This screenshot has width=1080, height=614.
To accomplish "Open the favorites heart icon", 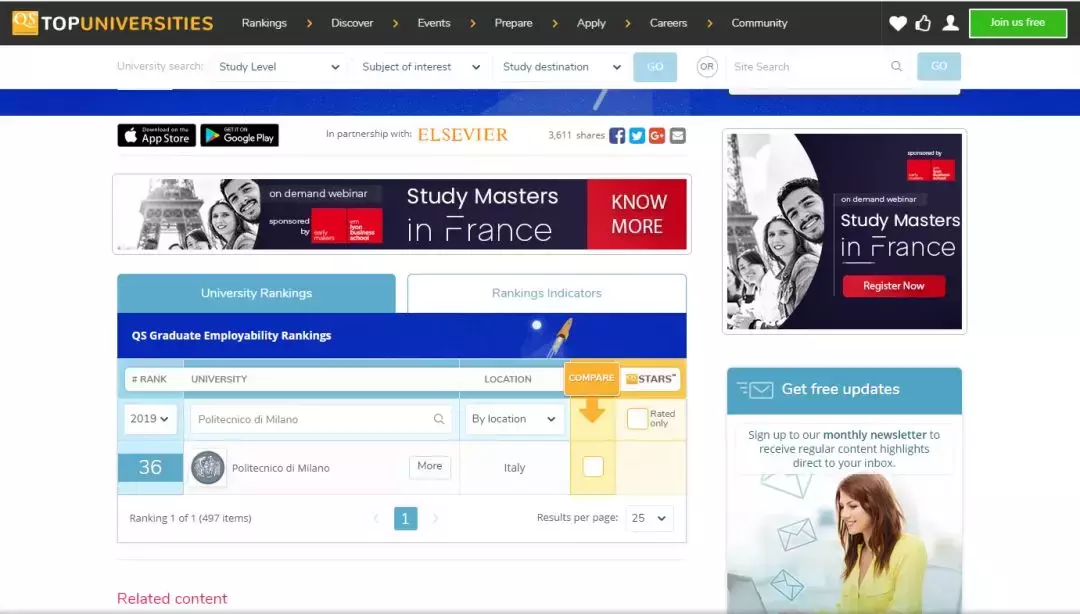I will pos(897,23).
